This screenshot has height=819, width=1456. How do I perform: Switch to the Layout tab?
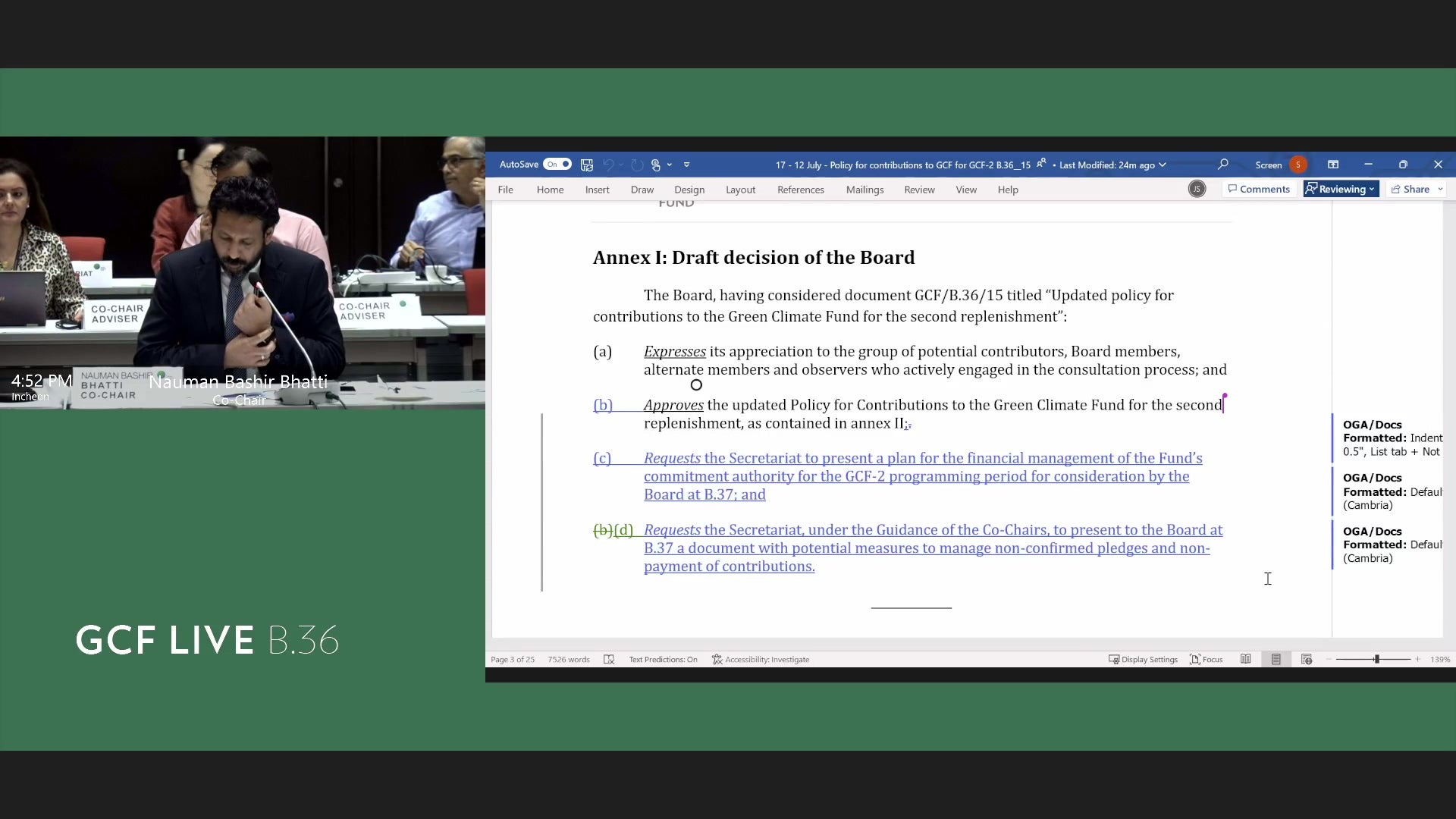pos(740,190)
